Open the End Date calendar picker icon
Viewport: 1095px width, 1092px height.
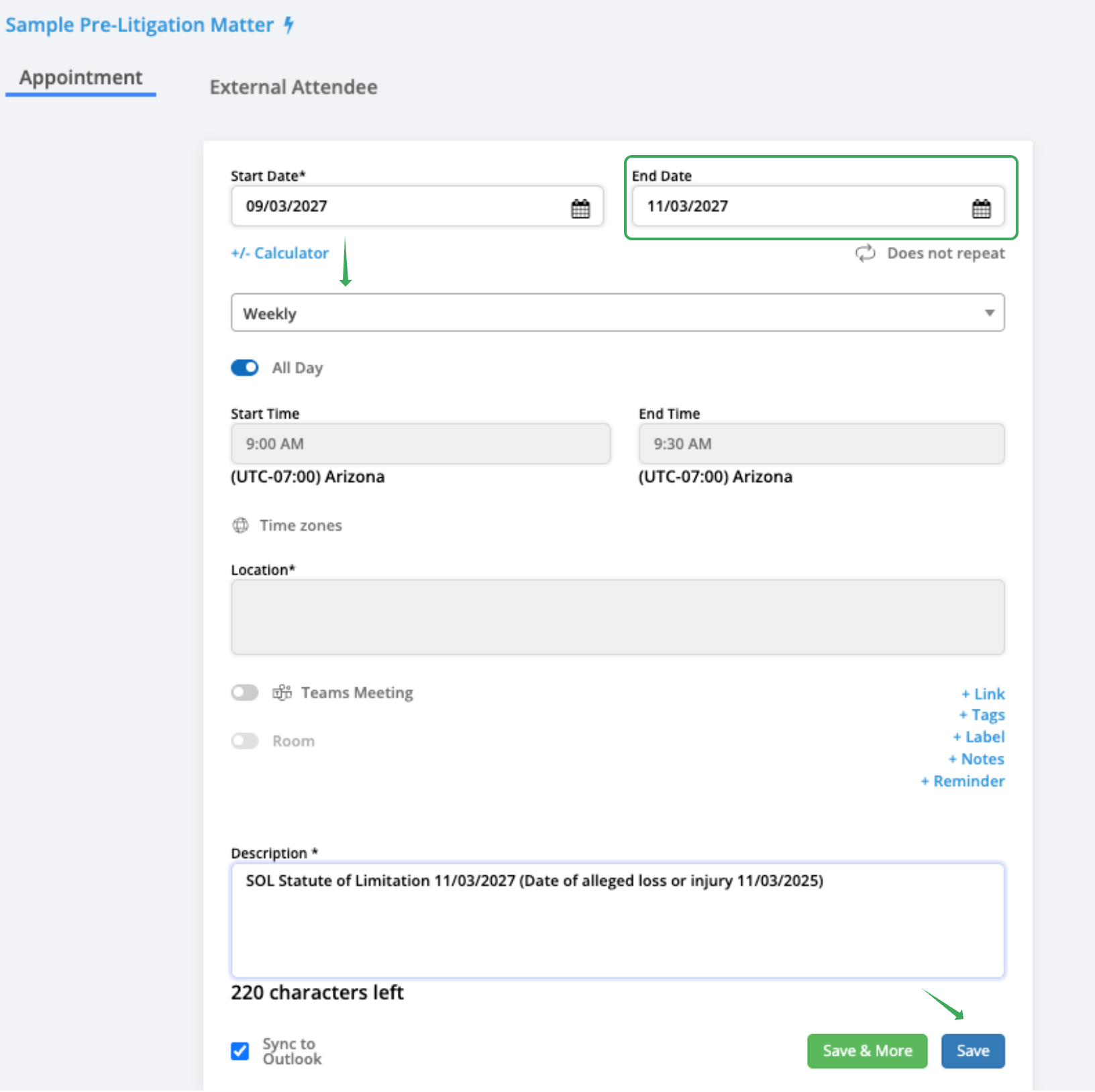point(981,209)
